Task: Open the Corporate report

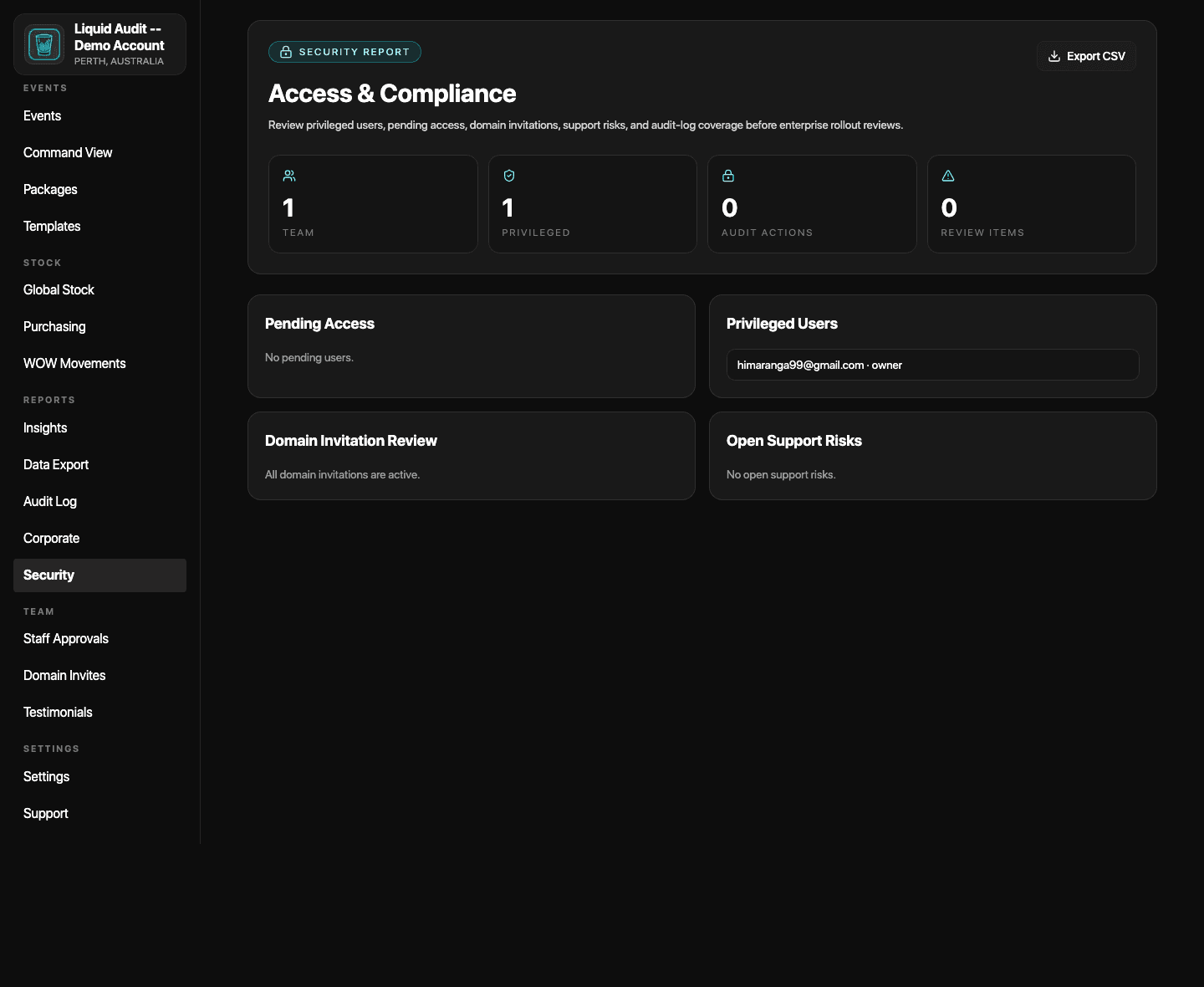Action: (99, 539)
